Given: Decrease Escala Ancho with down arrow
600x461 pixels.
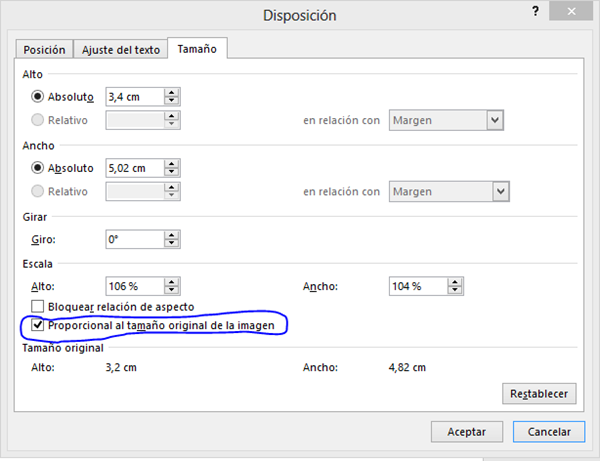Looking at the screenshot, I should coord(455,290).
